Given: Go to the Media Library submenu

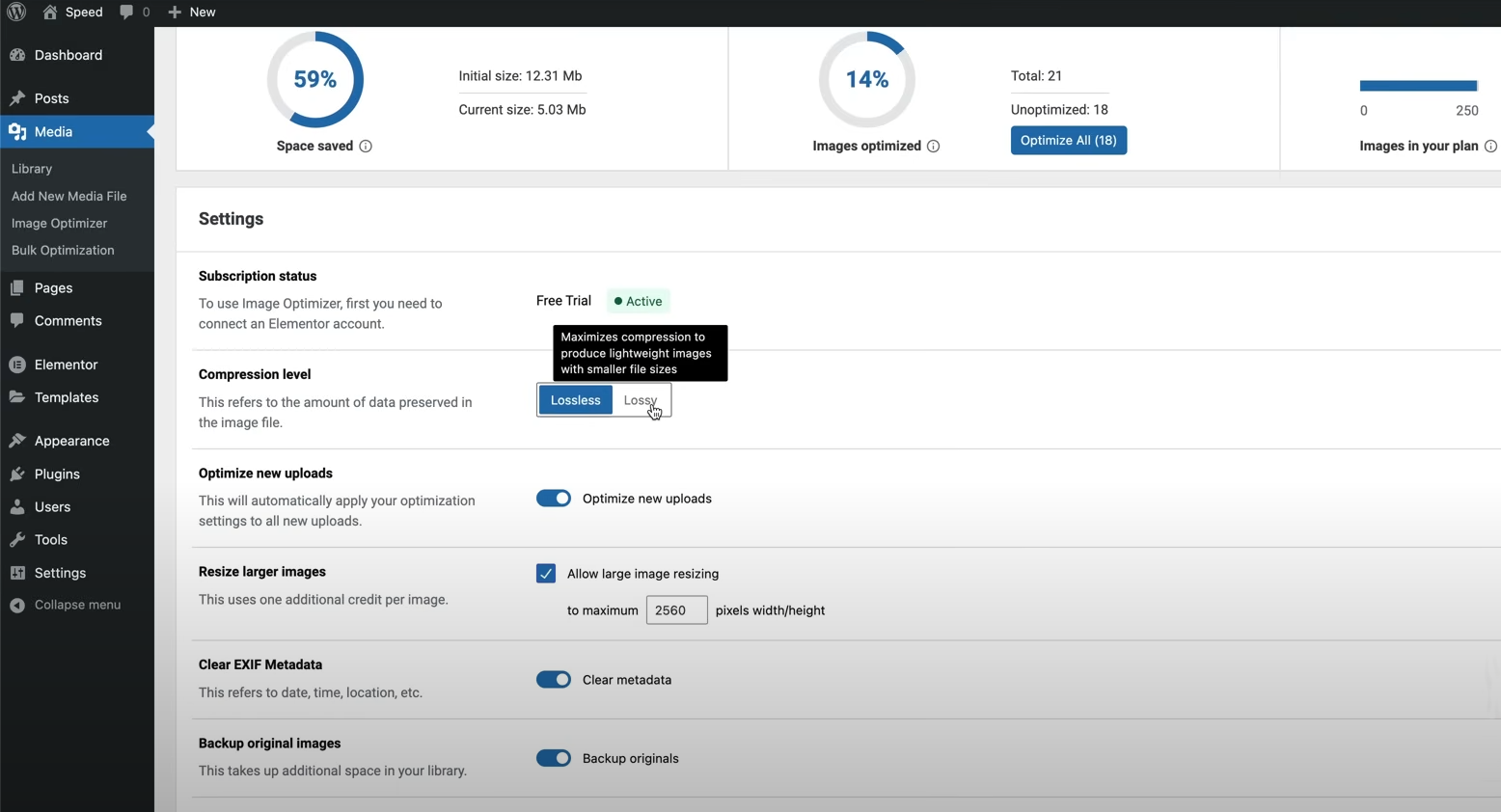Looking at the screenshot, I should click(32, 169).
